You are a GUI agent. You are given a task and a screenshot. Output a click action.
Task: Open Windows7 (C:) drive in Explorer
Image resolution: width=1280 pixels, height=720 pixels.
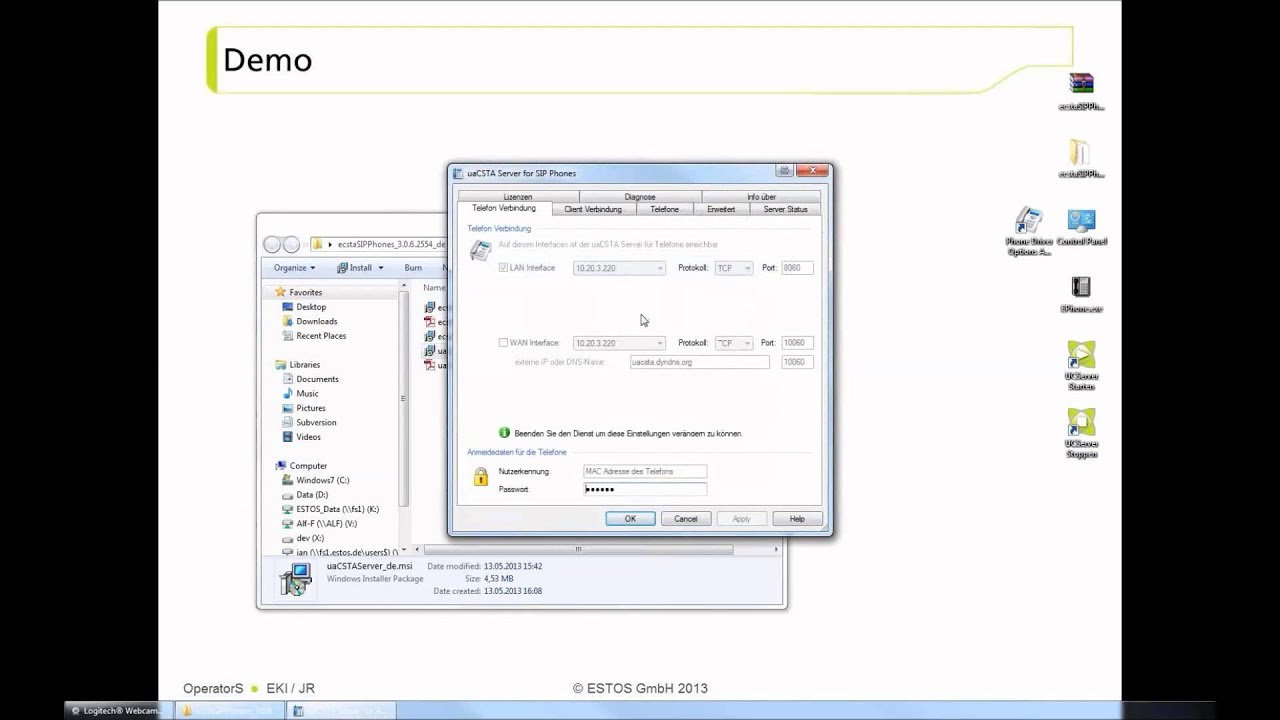pos(323,480)
